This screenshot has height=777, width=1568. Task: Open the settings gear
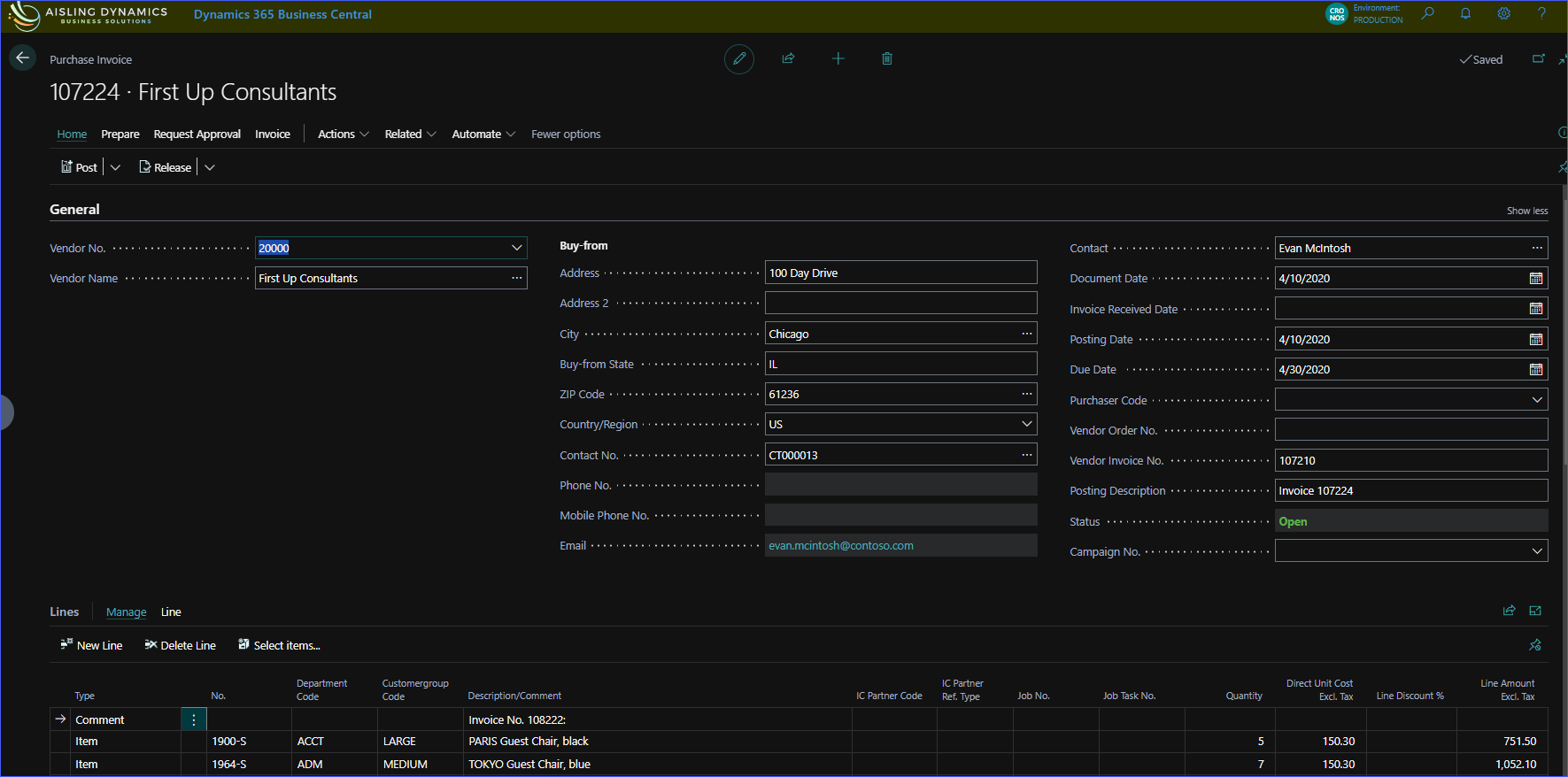click(1503, 13)
